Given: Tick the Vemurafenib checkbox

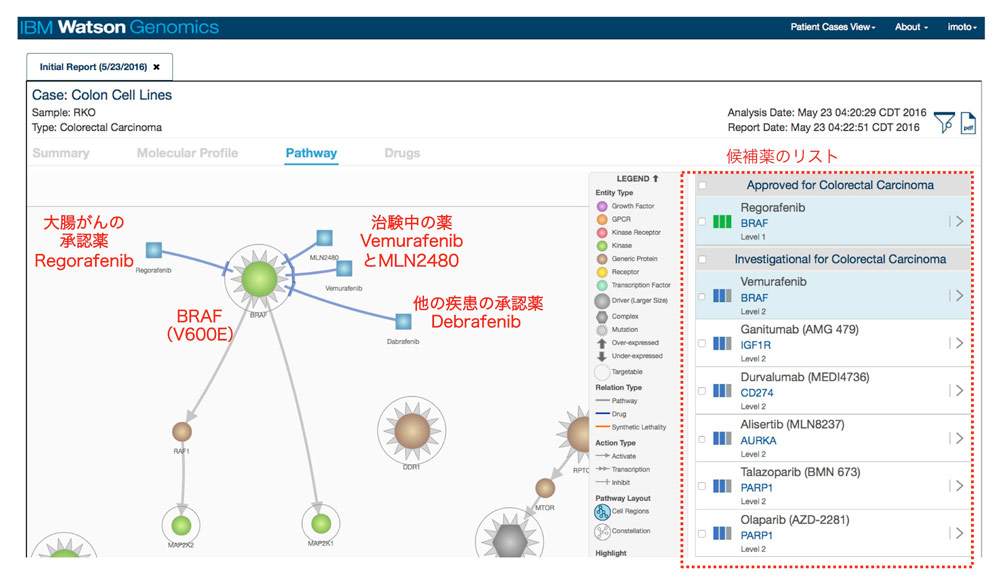Looking at the screenshot, I should 702,296.
